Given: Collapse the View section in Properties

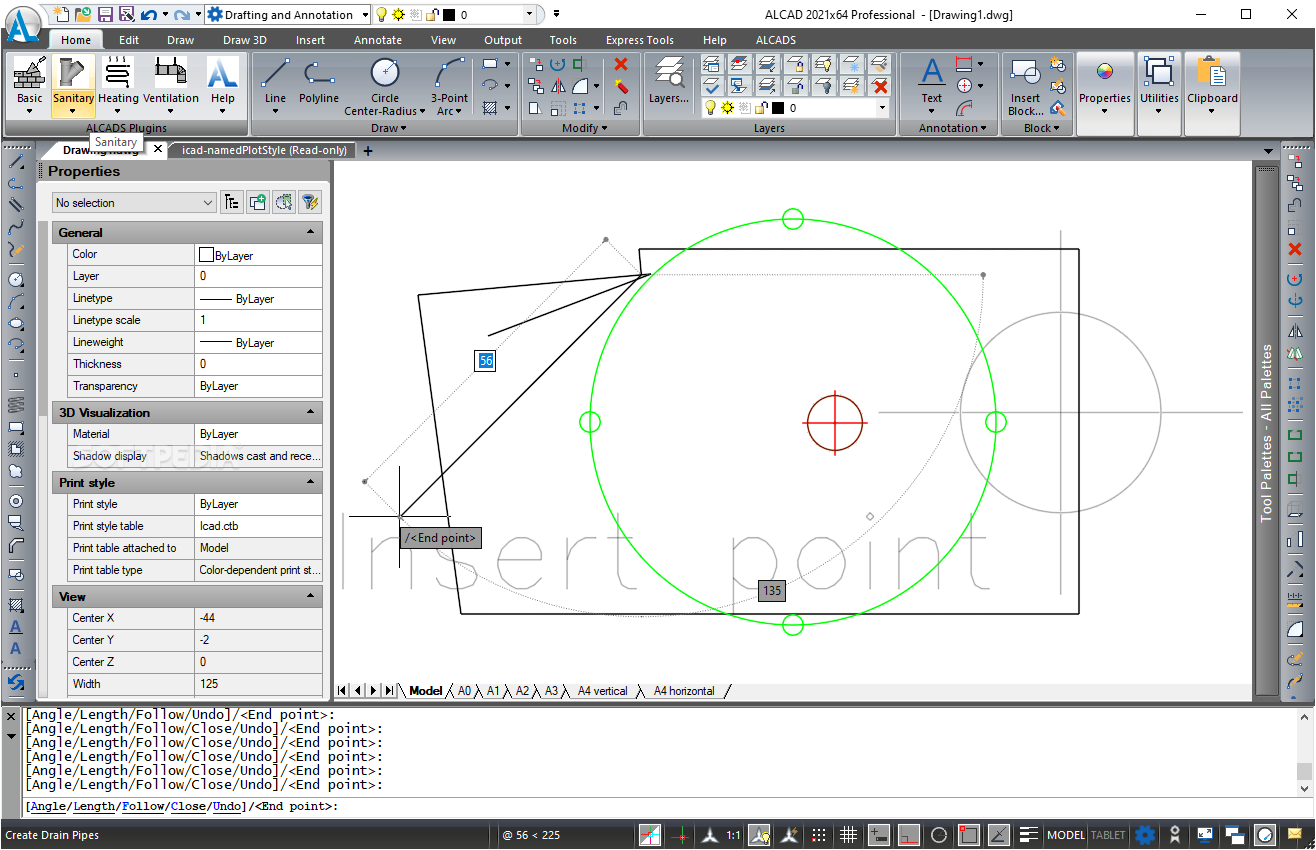Looking at the screenshot, I should point(311,596).
